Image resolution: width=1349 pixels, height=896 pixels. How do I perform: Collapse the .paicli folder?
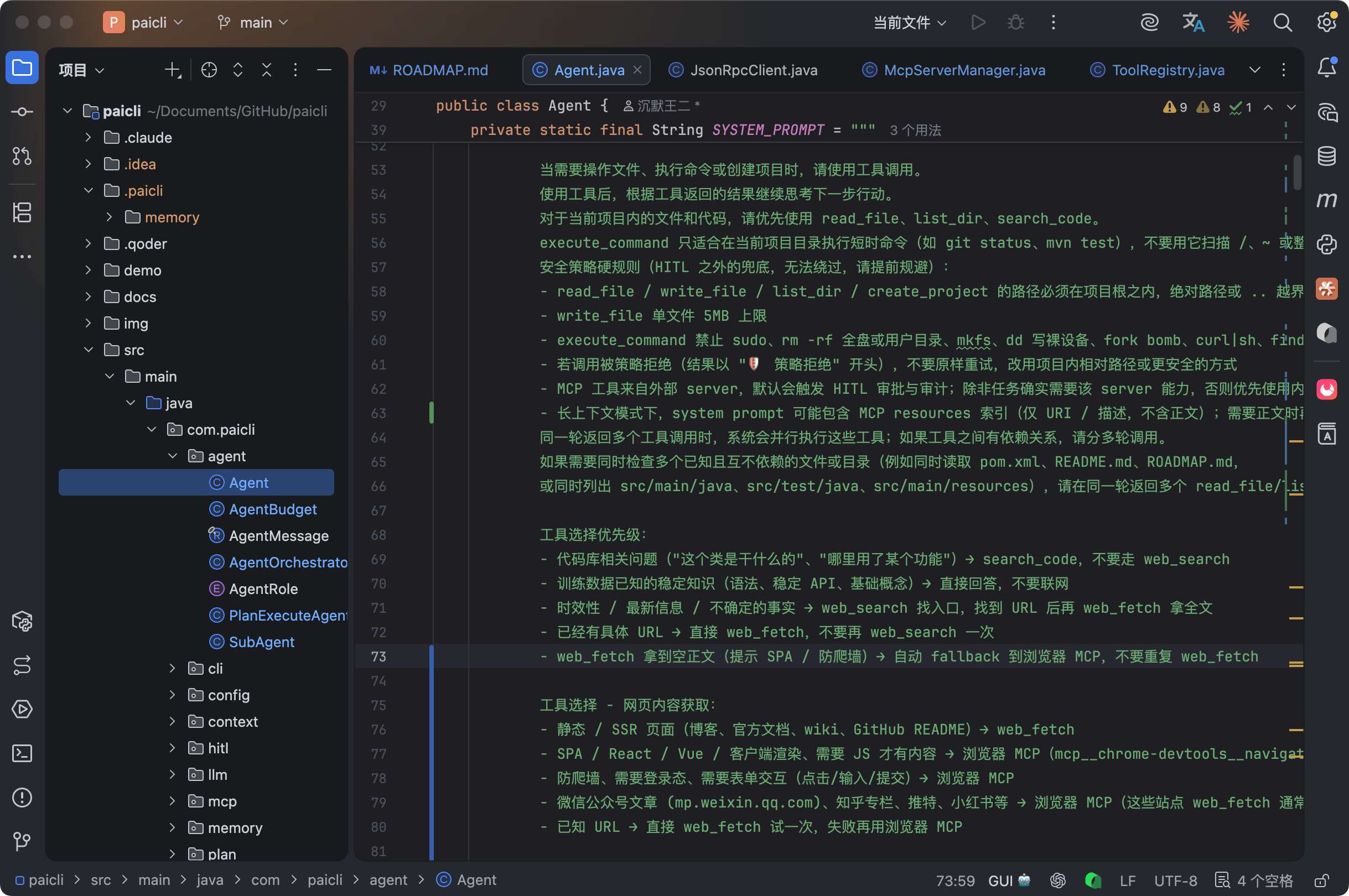click(x=88, y=190)
